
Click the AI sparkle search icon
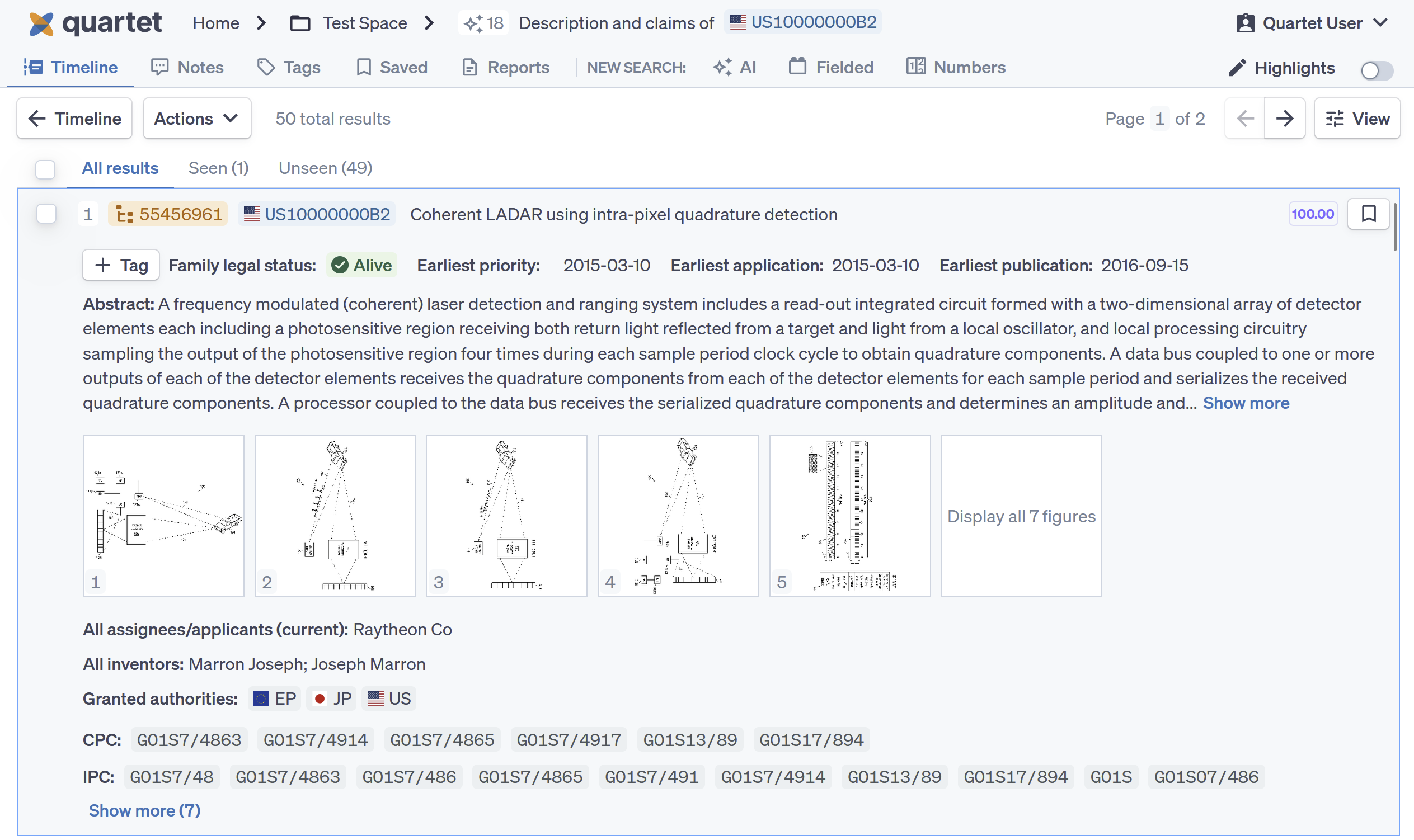[x=722, y=67]
